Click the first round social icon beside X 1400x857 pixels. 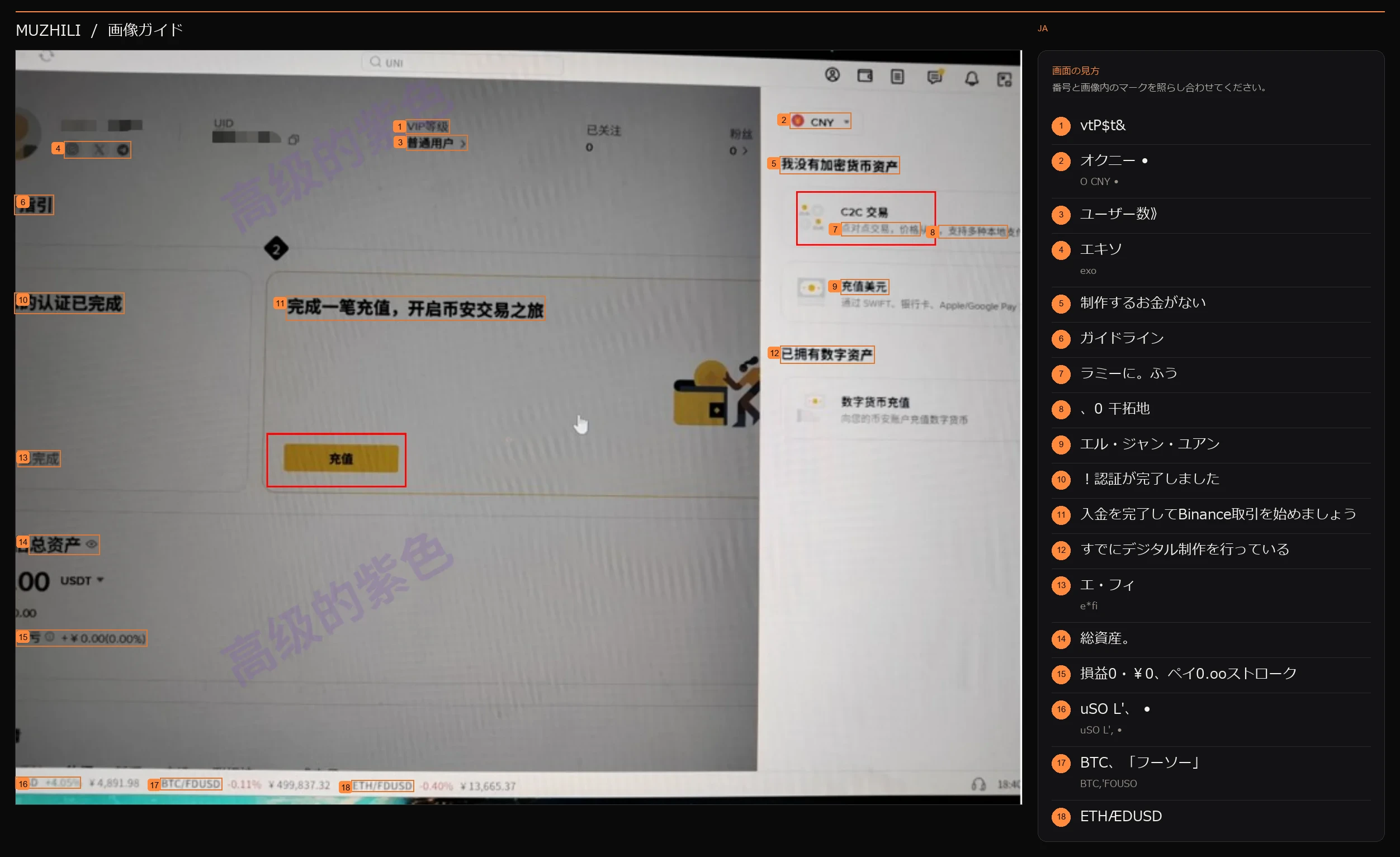[73, 149]
